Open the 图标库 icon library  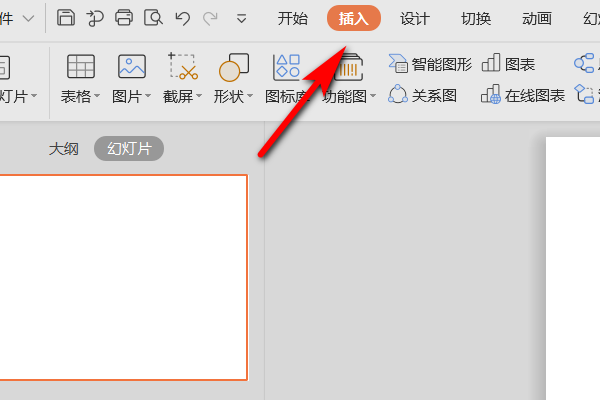[287, 78]
